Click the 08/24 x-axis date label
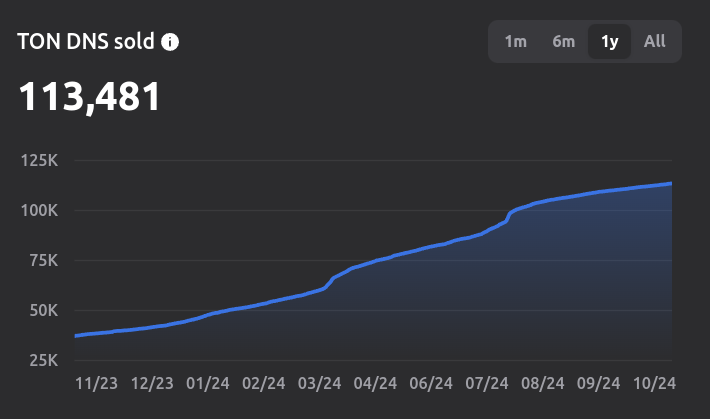The width and height of the screenshot is (710, 419). 542,384
